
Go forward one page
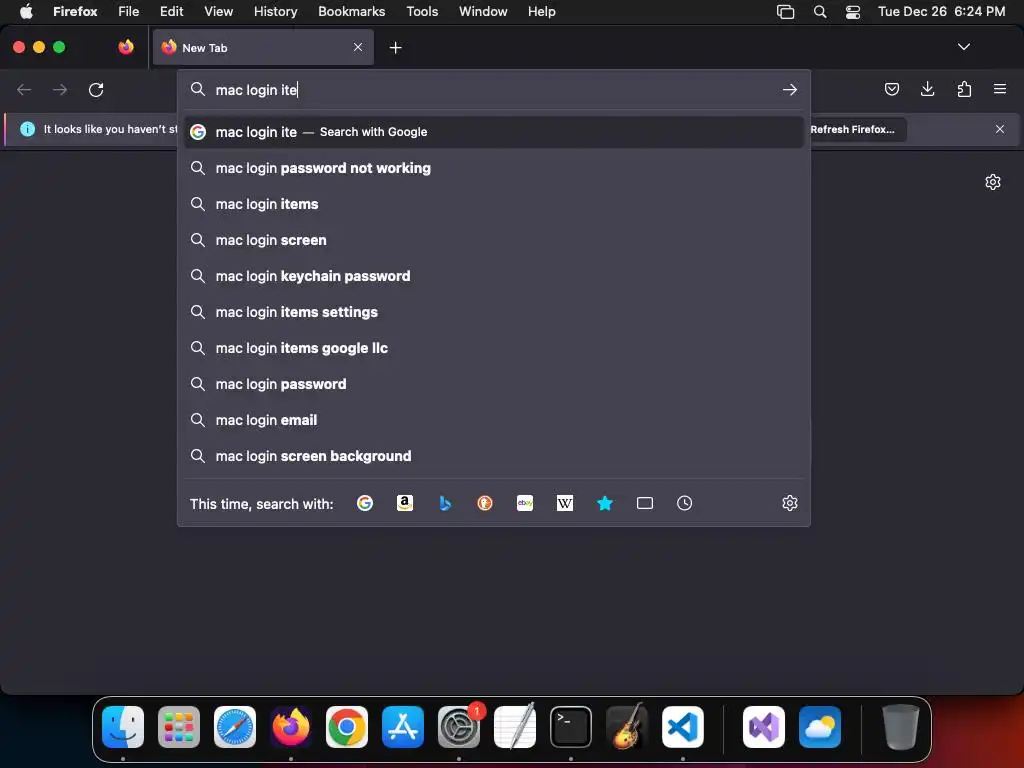(x=60, y=89)
